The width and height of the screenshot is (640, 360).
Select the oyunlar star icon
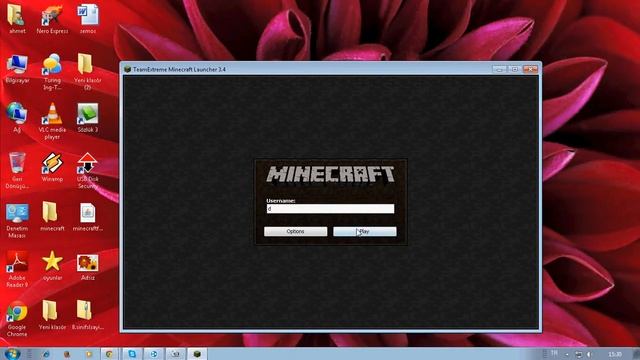point(52,266)
